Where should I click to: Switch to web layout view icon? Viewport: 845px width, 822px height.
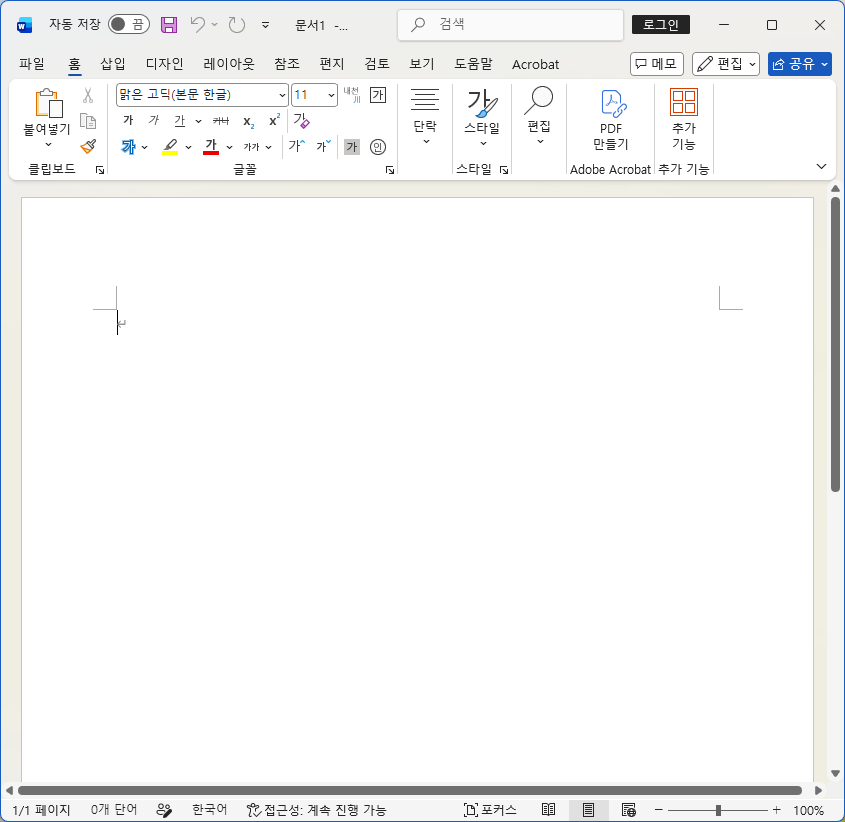point(628,810)
